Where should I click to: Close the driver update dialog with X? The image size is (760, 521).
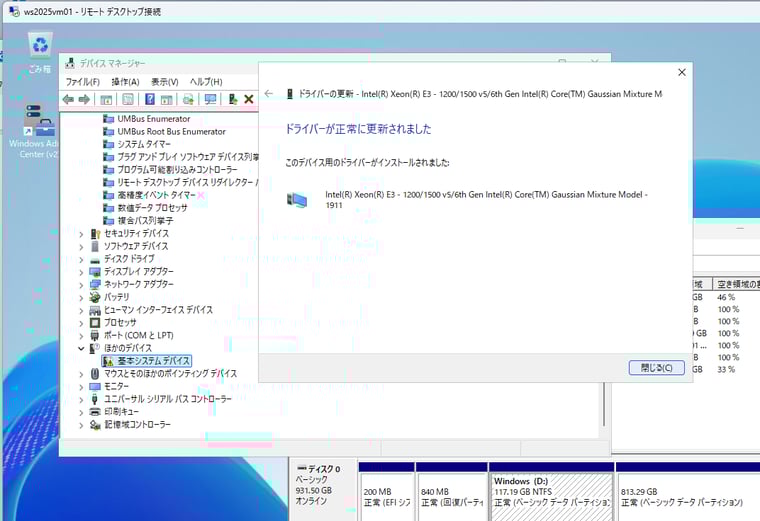tap(681, 72)
